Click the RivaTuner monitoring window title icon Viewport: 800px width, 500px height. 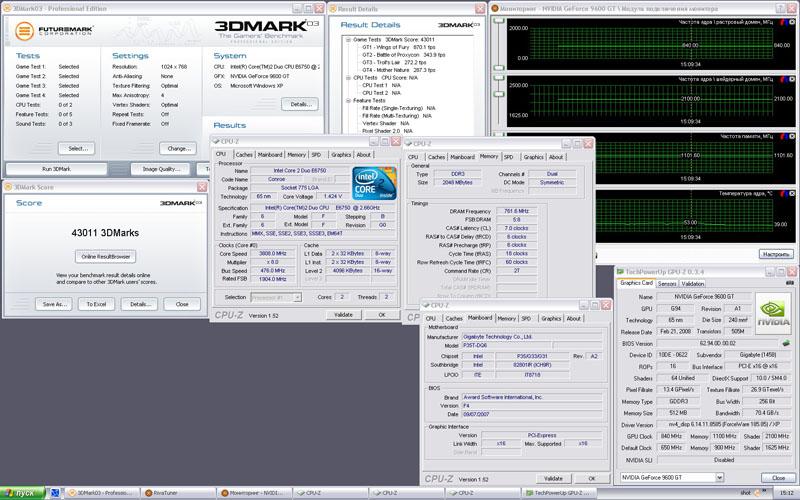coord(494,8)
